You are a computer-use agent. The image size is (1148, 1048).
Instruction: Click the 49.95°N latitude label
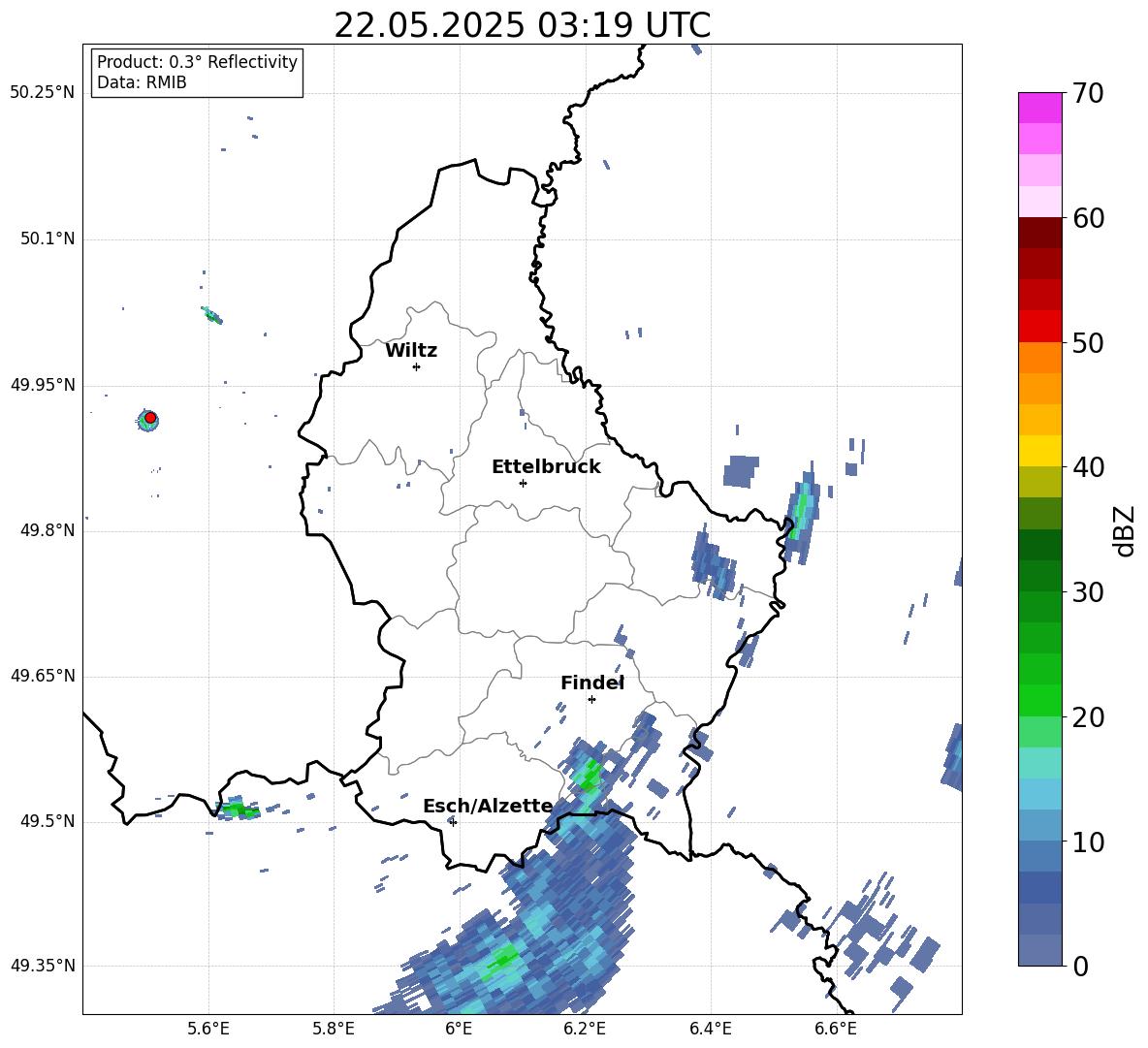(x=43, y=385)
